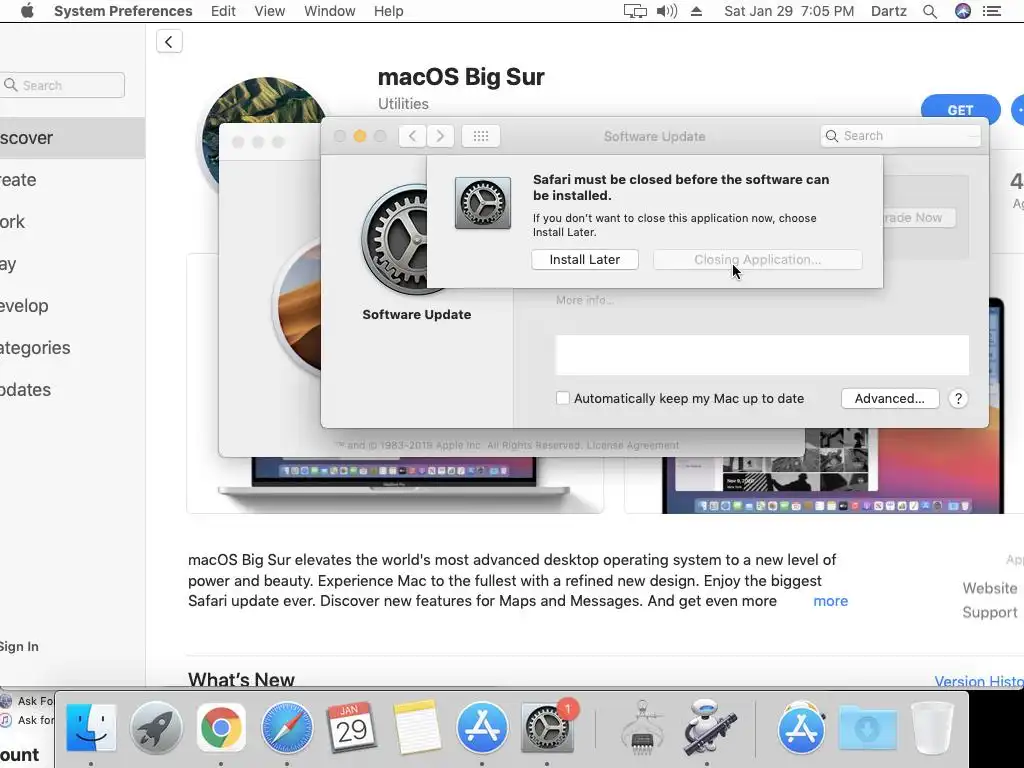Screen dimensions: 1024x768
Task: Click the Closing Application button
Action: 758,259
